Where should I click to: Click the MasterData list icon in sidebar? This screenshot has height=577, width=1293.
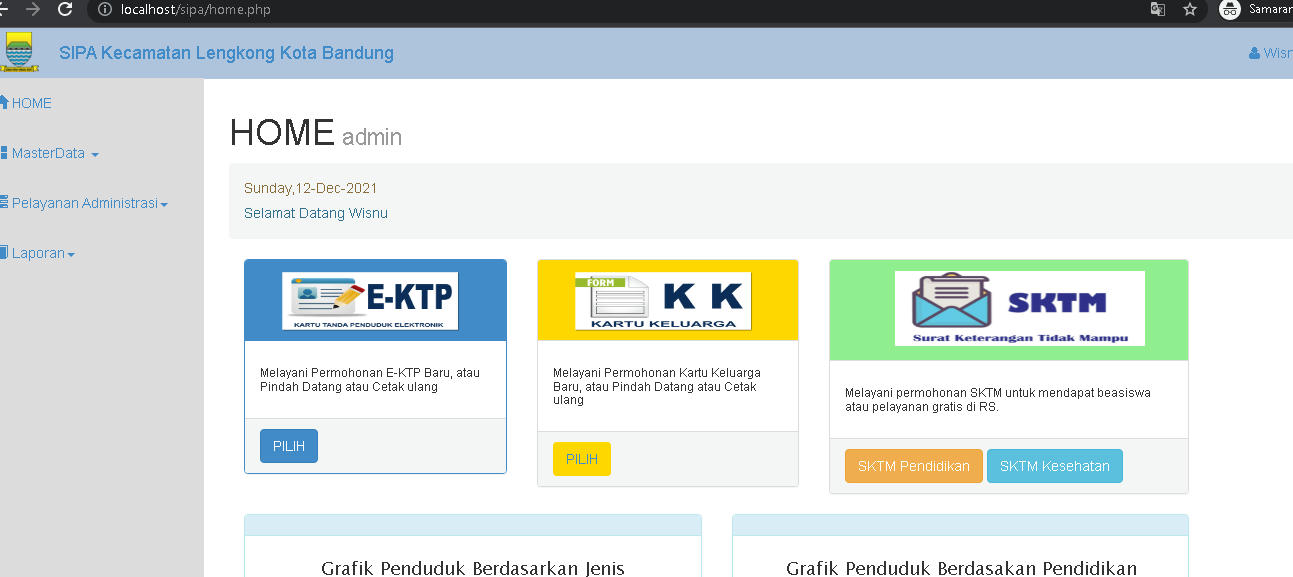coord(5,152)
